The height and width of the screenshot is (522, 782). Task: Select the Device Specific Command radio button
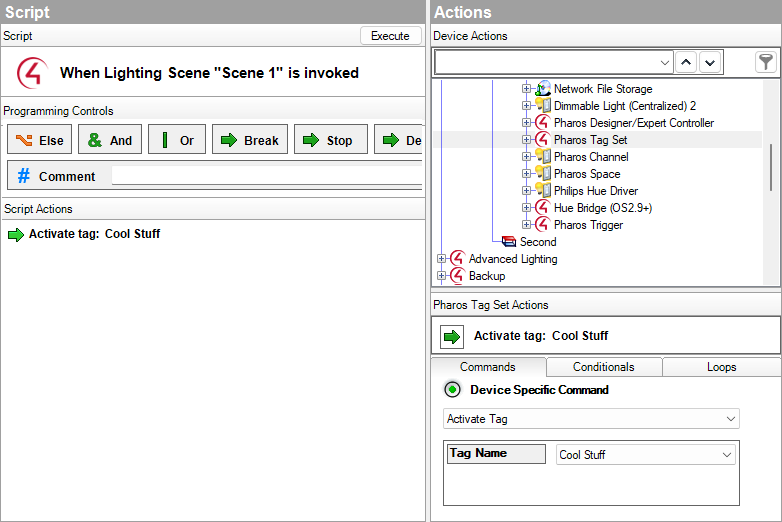pyautogui.click(x=453, y=390)
